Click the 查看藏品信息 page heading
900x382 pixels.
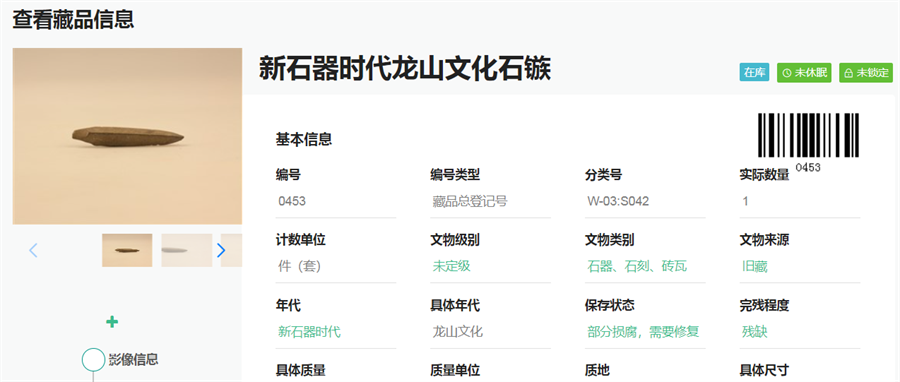click(x=73, y=20)
